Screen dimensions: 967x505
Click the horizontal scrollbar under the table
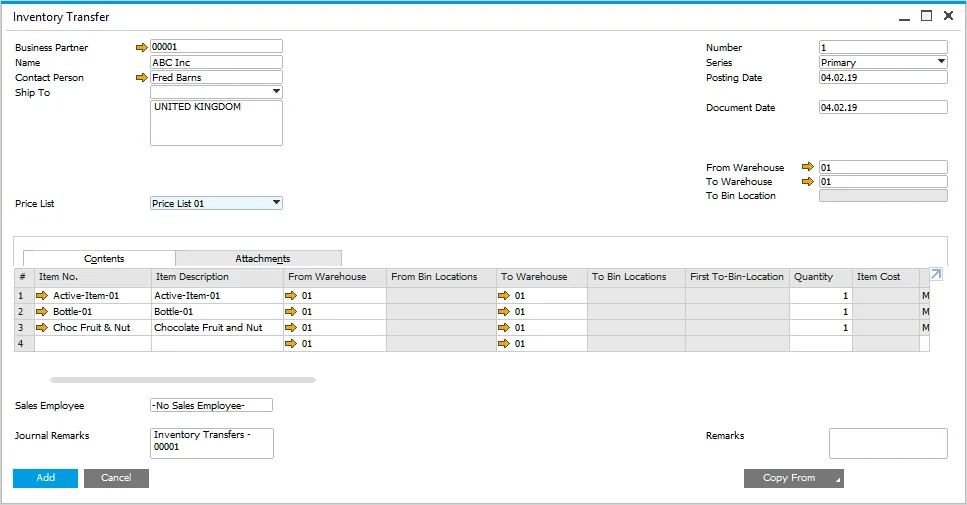click(x=182, y=380)
